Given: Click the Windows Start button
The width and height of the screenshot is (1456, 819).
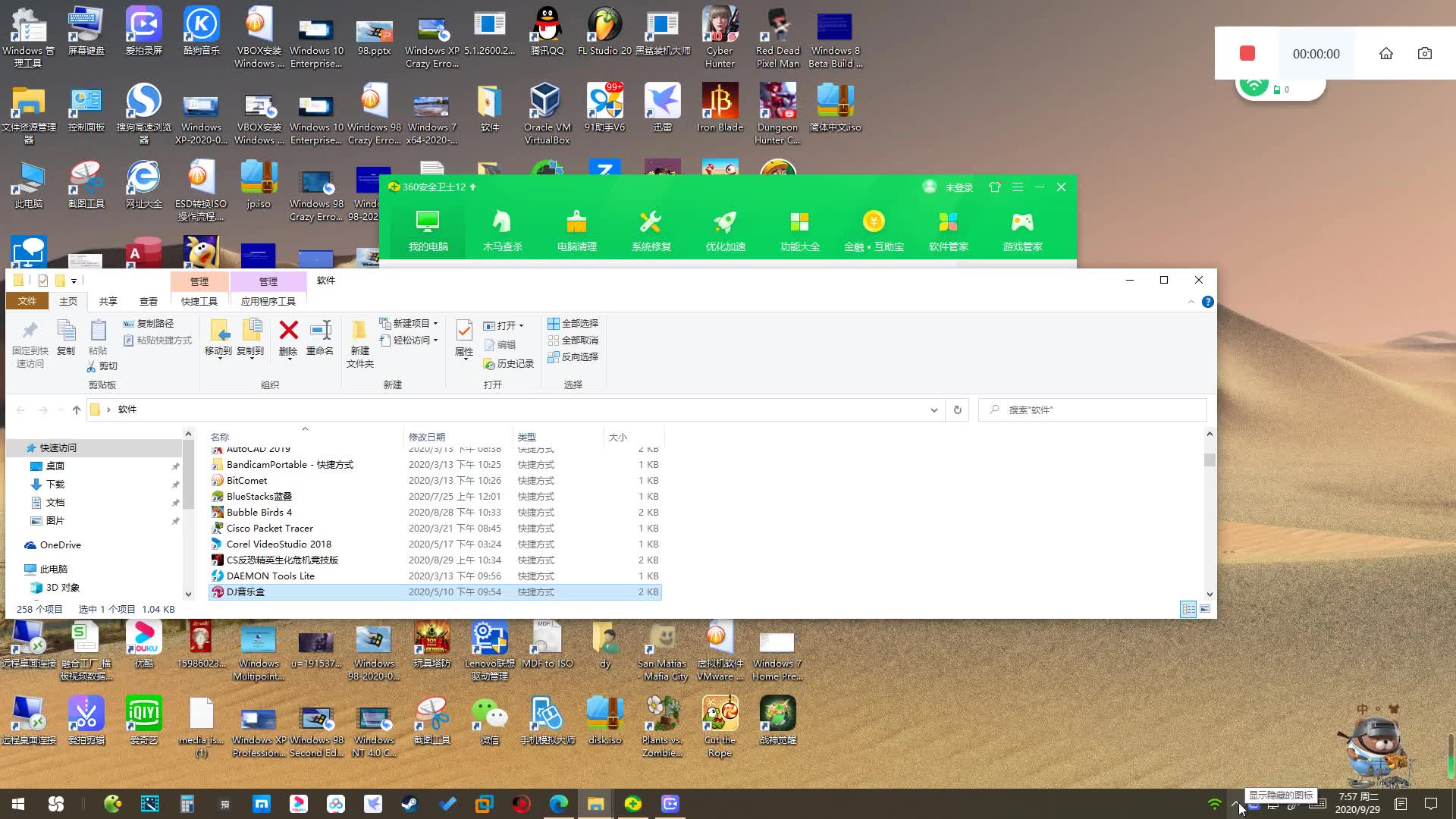Looking at the screenshot, I should click(18, 804).
